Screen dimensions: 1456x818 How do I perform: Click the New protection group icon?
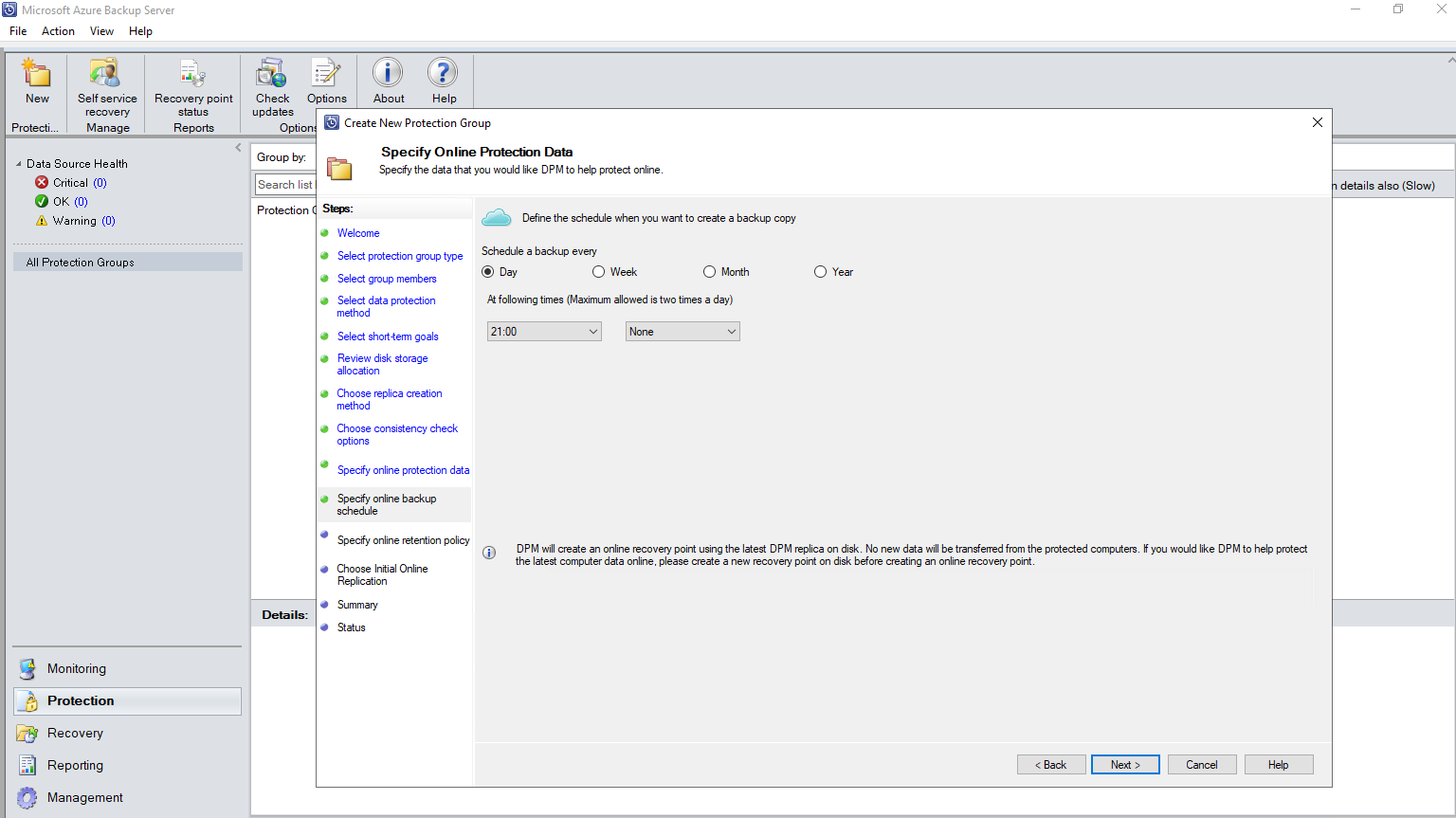[x=37, y=73]
